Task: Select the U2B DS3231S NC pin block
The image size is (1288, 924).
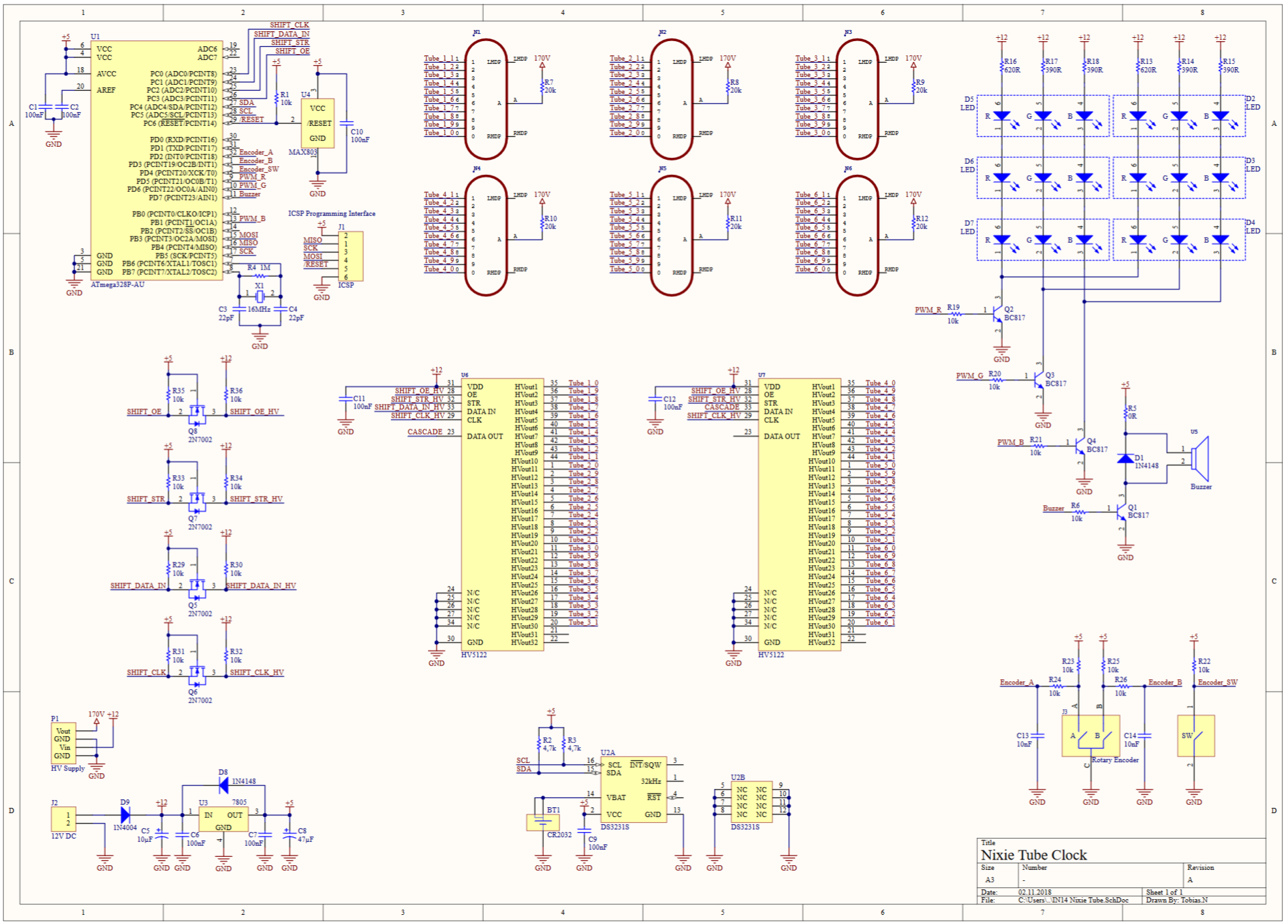Action: [x=751, y=801]
